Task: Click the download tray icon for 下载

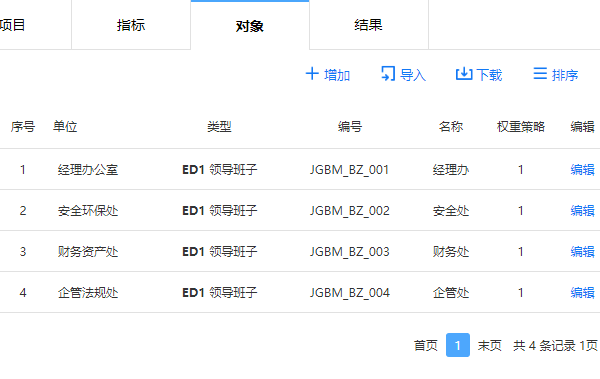Action: tap(464, 74)
